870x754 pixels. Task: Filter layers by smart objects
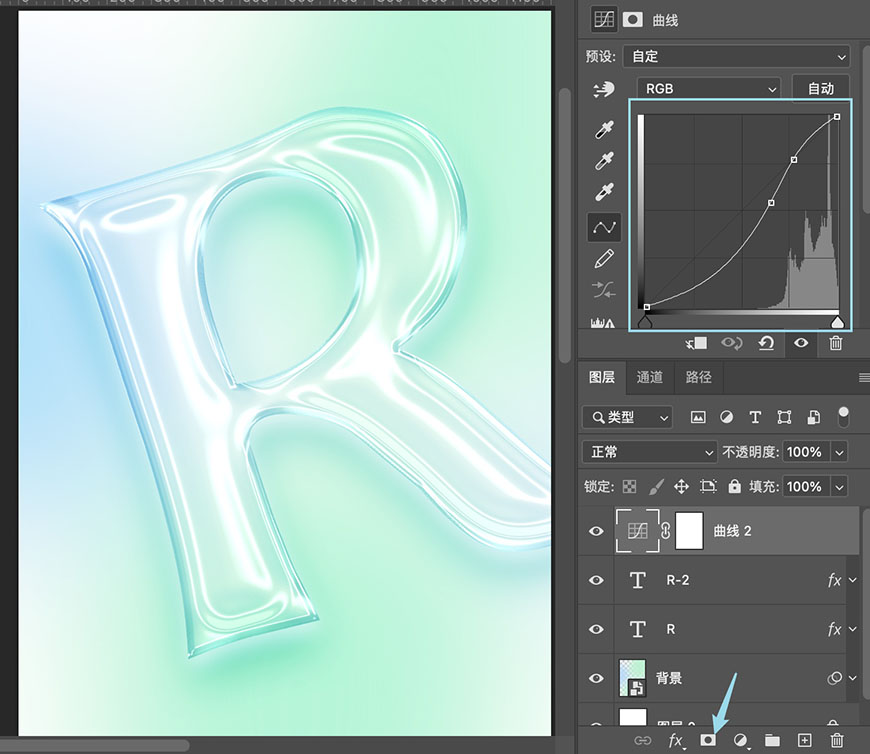click(813, 417)
